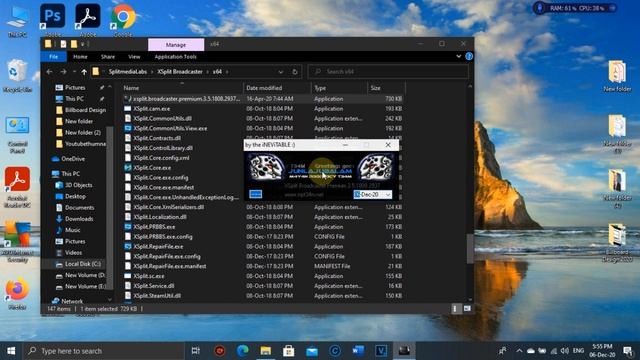Sort by Type column header
The width and height of the screenshot is (640, 360).
(340, 88)
